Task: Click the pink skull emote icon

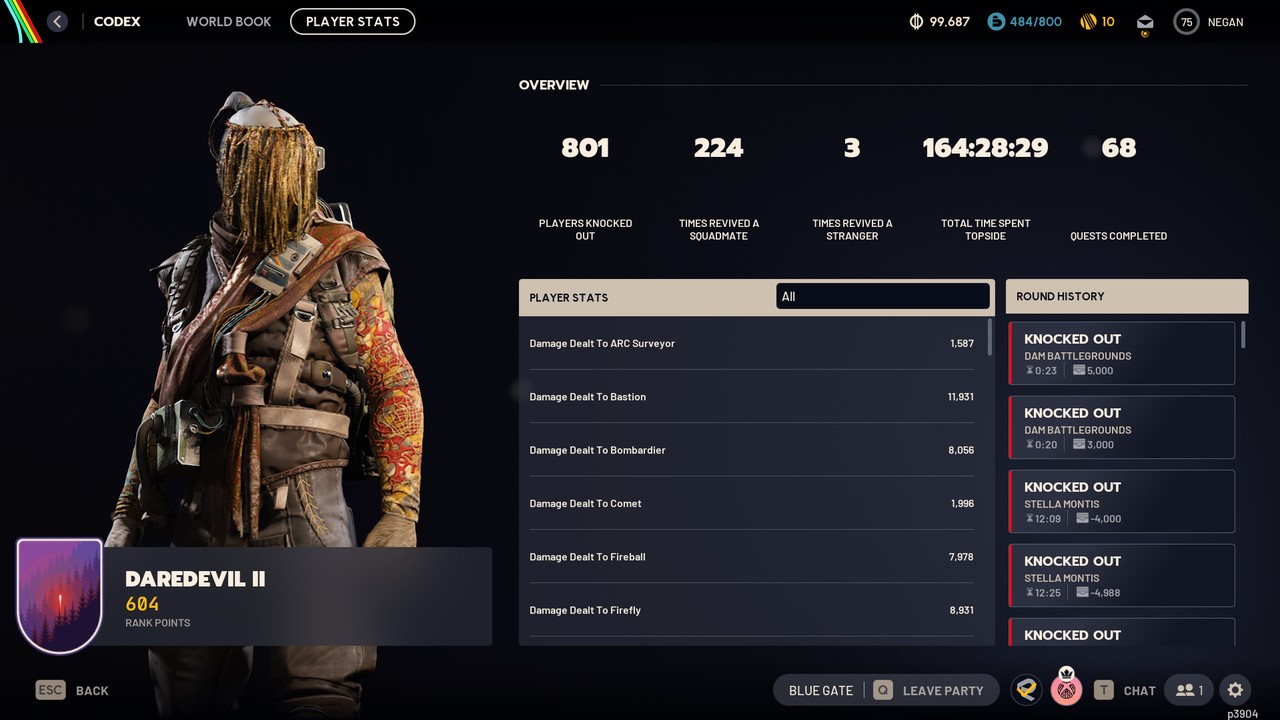Action: (1067, 689)
